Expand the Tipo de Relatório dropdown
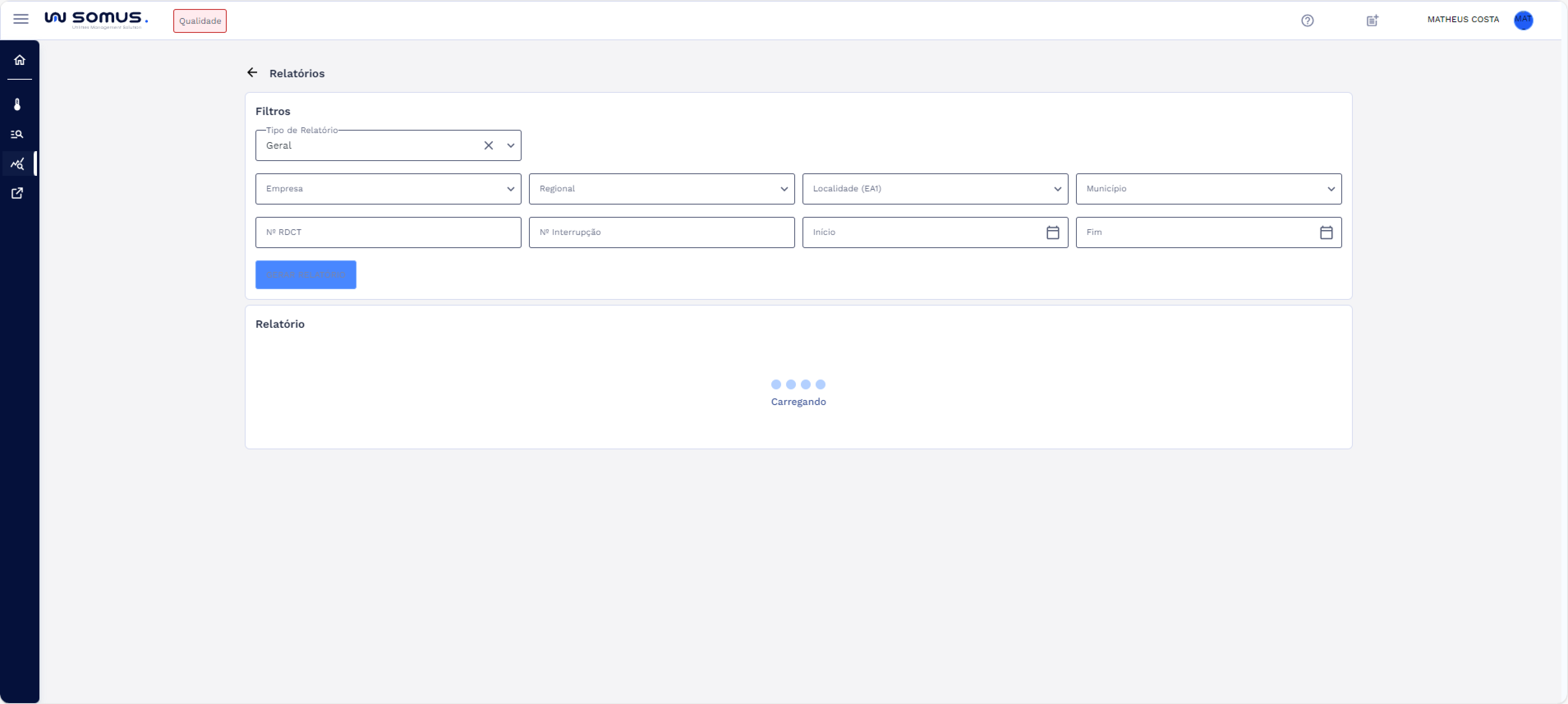Viewport: 1568px width, 704px height. pyautogui.click(x=511, y=145)
